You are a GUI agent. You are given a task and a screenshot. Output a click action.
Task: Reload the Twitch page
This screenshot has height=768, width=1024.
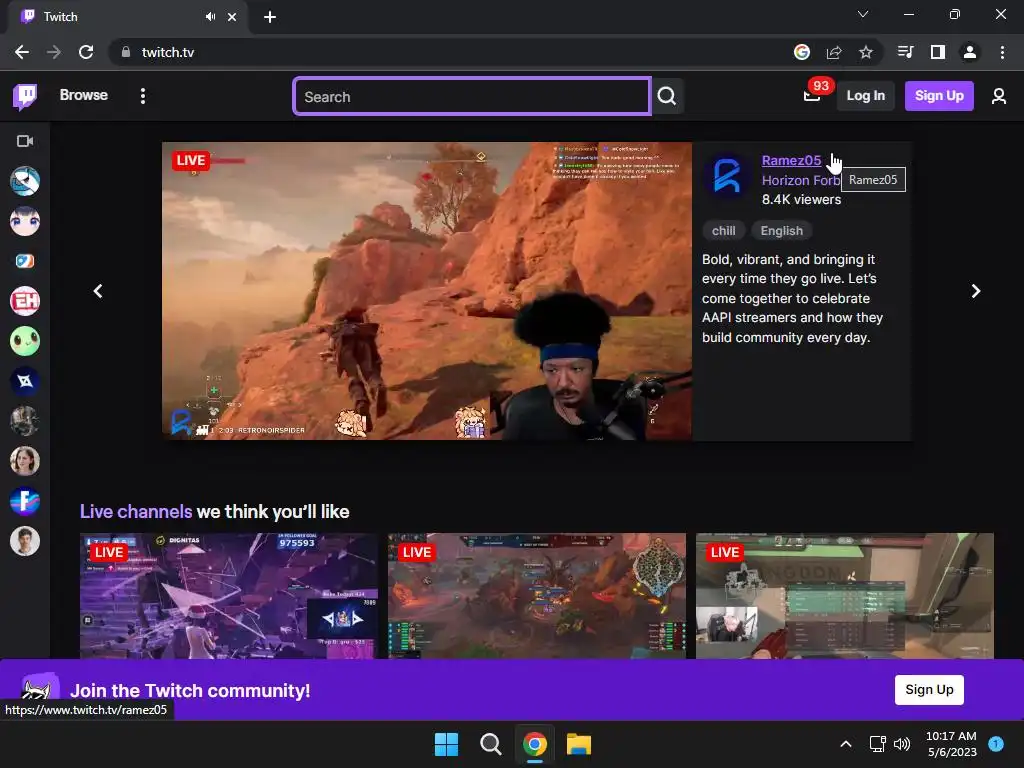point(86,52)
